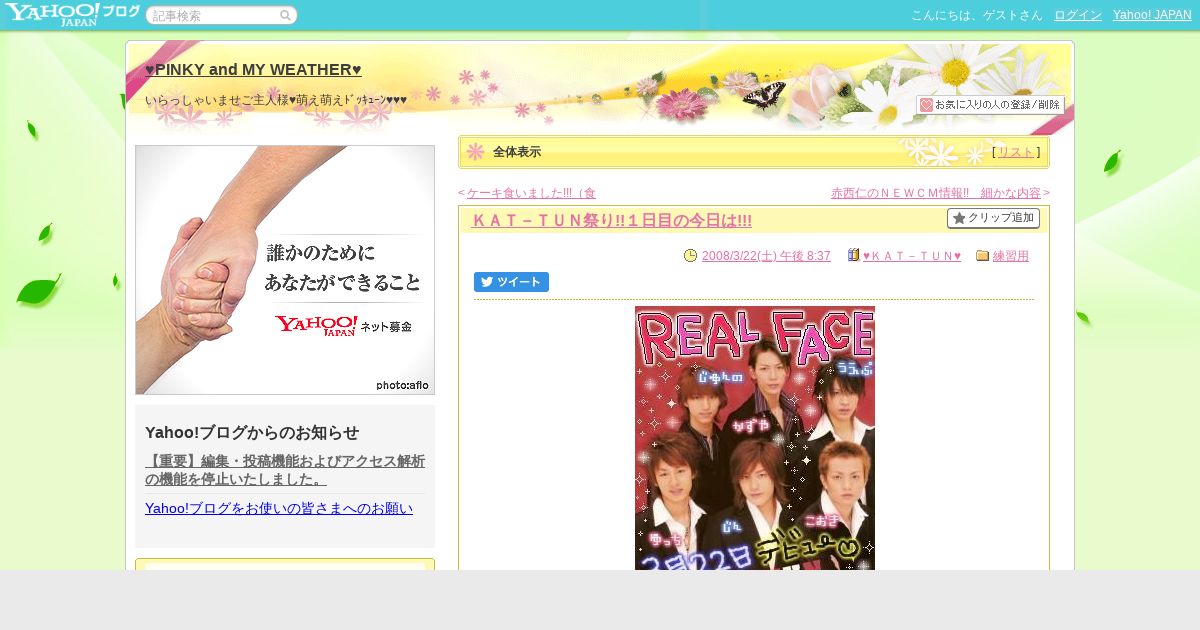The height and width of the screenshot is (630, 1200).
Task: Open Yahoo!ブログをお使いの皆さまへのお願い link
Action: (279, 508)
